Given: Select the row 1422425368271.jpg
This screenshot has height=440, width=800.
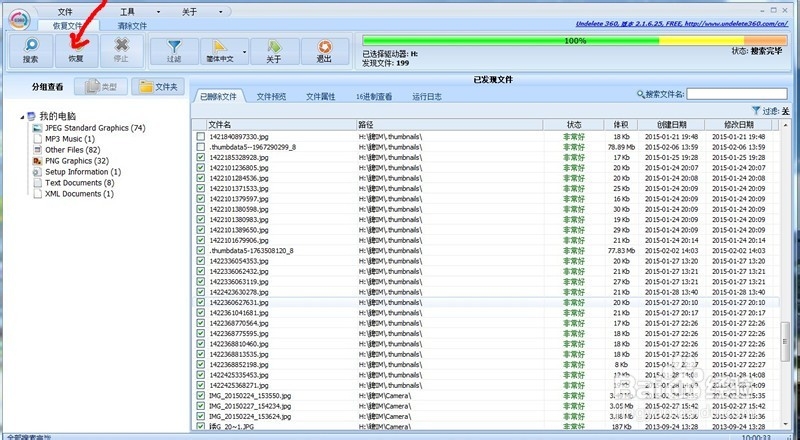Looking at the screenshot, I should point(487,385).
